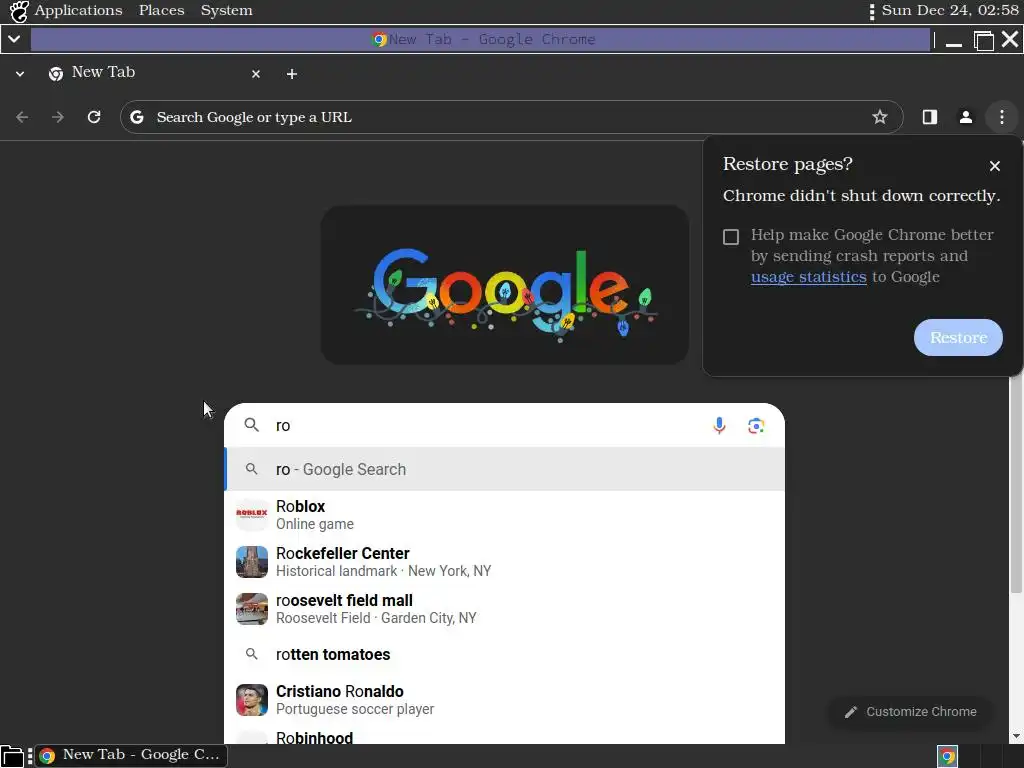The width and height of the screenshot is (1024, 768).
Task: Click the GNOME foot logo
Action: pos(19,11)
